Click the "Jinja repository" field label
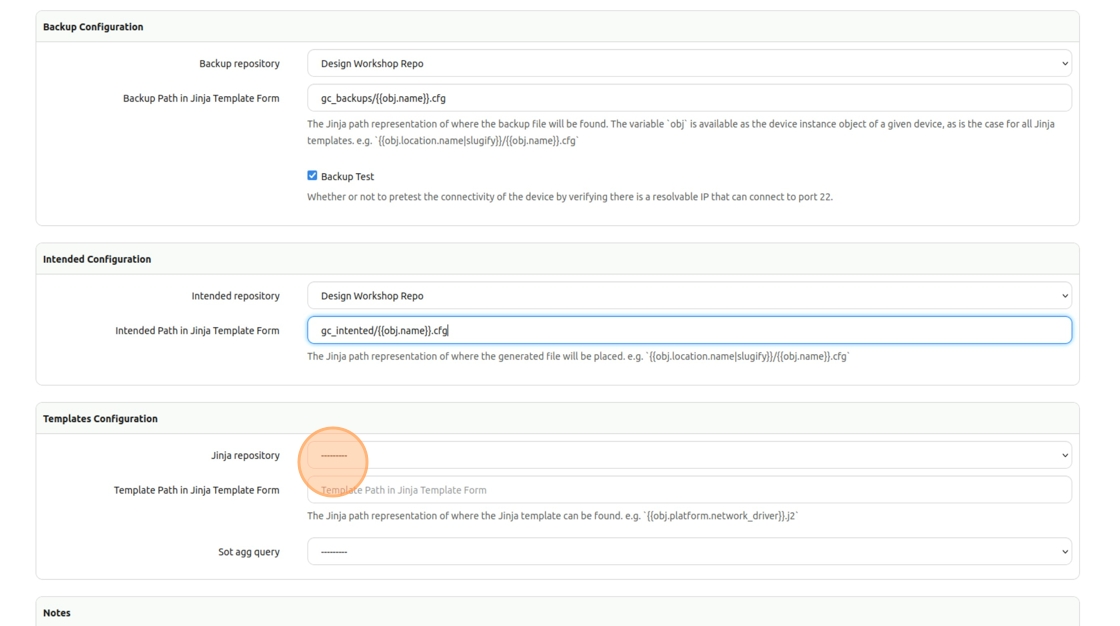This screenshot has height=626, width=1120. pos(245,455)
